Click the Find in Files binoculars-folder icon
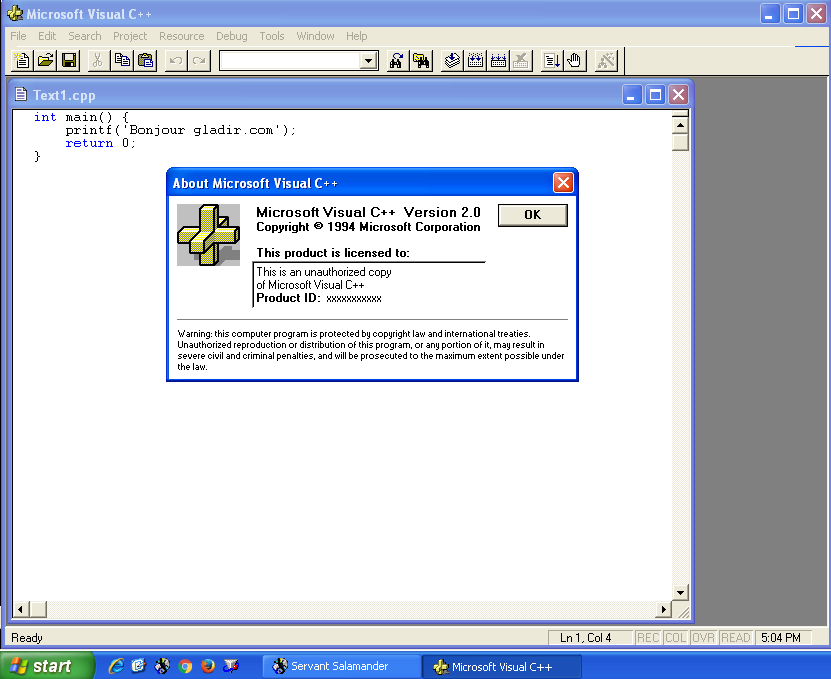The image size is (831, 679). [421, 60]
